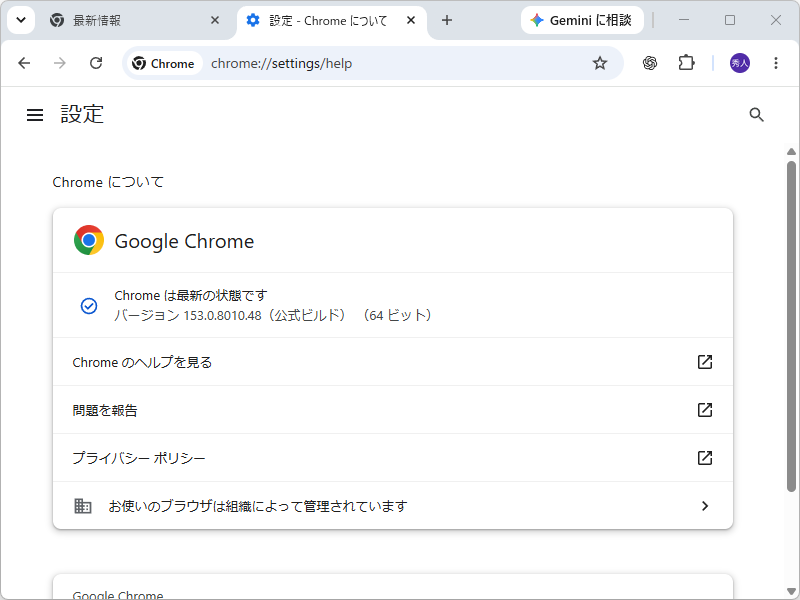The image size is (800, 600).
Task: Open 問題を報告
Action: click(x=393, y=410)
